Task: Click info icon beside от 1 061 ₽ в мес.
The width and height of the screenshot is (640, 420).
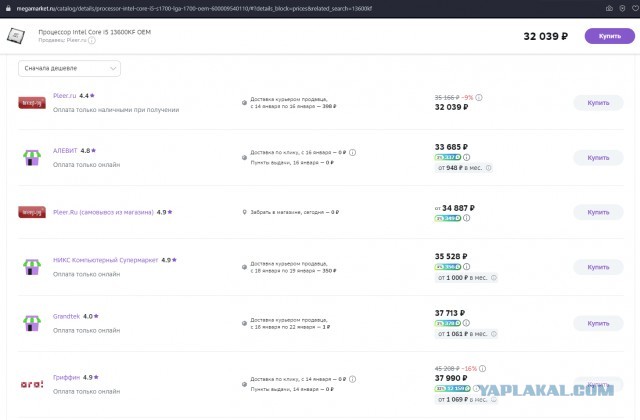Action: tap(494, 334)
